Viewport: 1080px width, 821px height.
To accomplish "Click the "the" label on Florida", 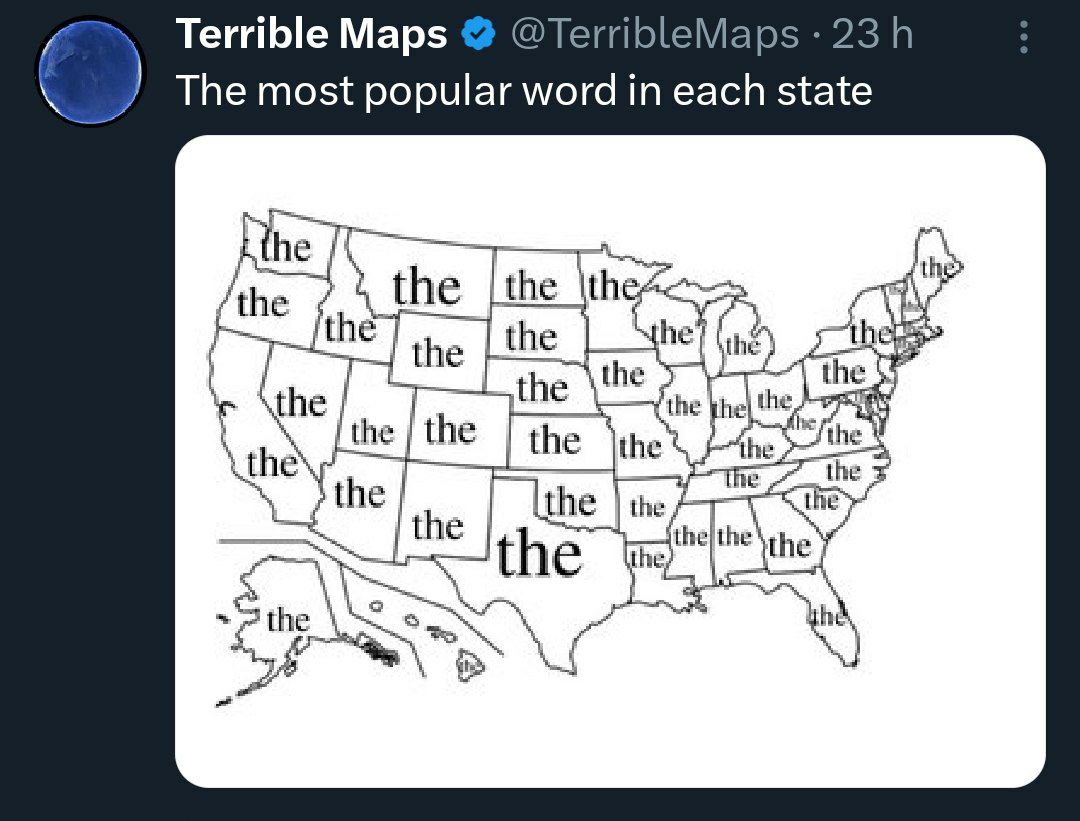I will click(x=828, y=616).
